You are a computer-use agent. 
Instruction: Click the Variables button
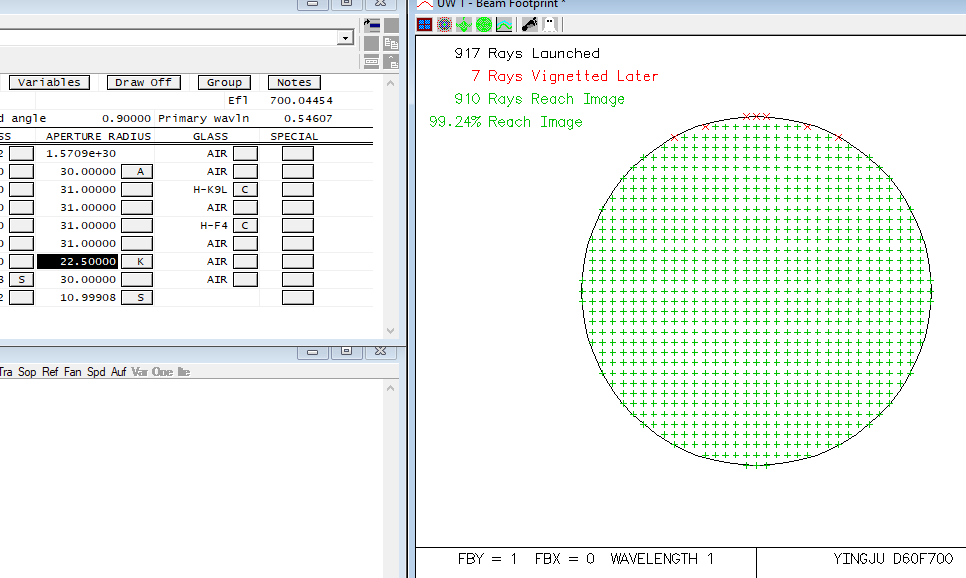[49, 82]
